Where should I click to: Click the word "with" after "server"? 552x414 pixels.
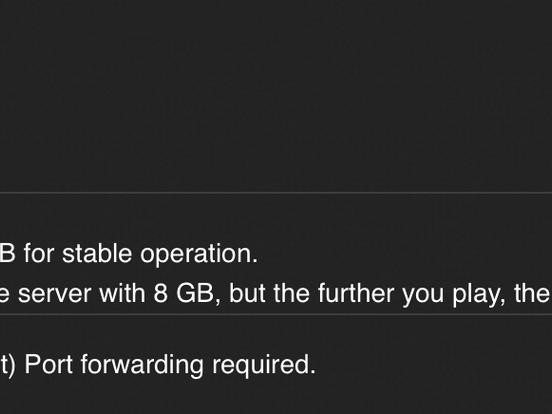pos(122,293)
